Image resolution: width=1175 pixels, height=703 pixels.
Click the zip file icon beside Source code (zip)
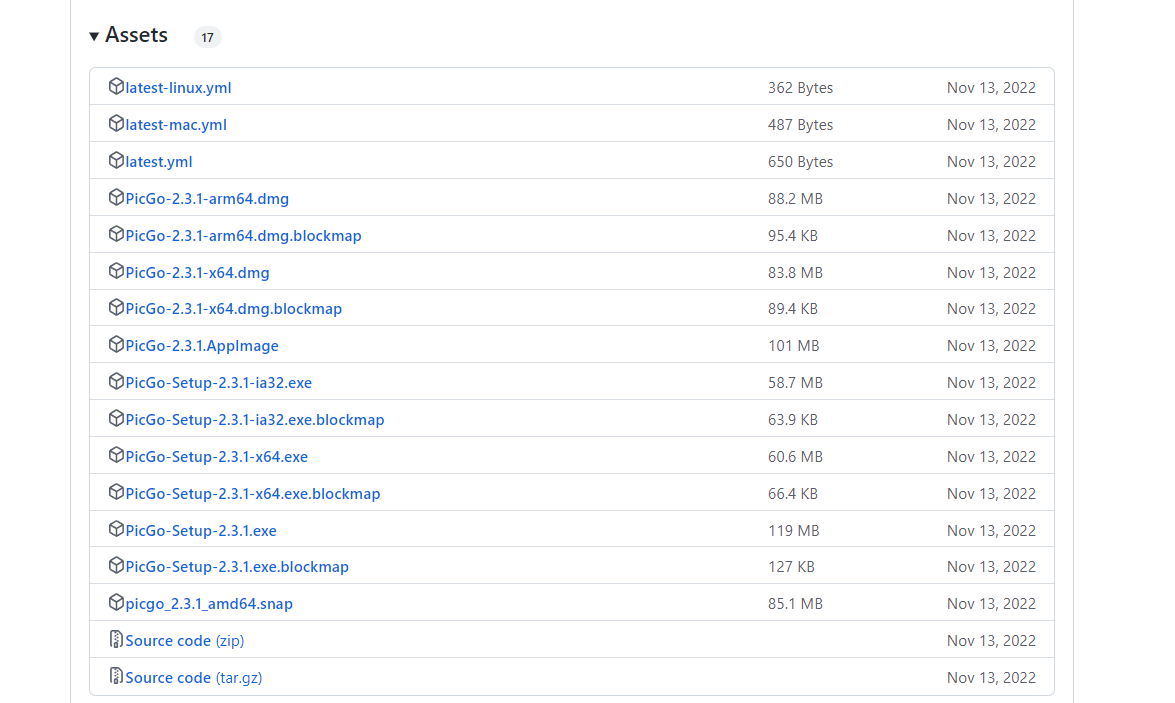115,639
